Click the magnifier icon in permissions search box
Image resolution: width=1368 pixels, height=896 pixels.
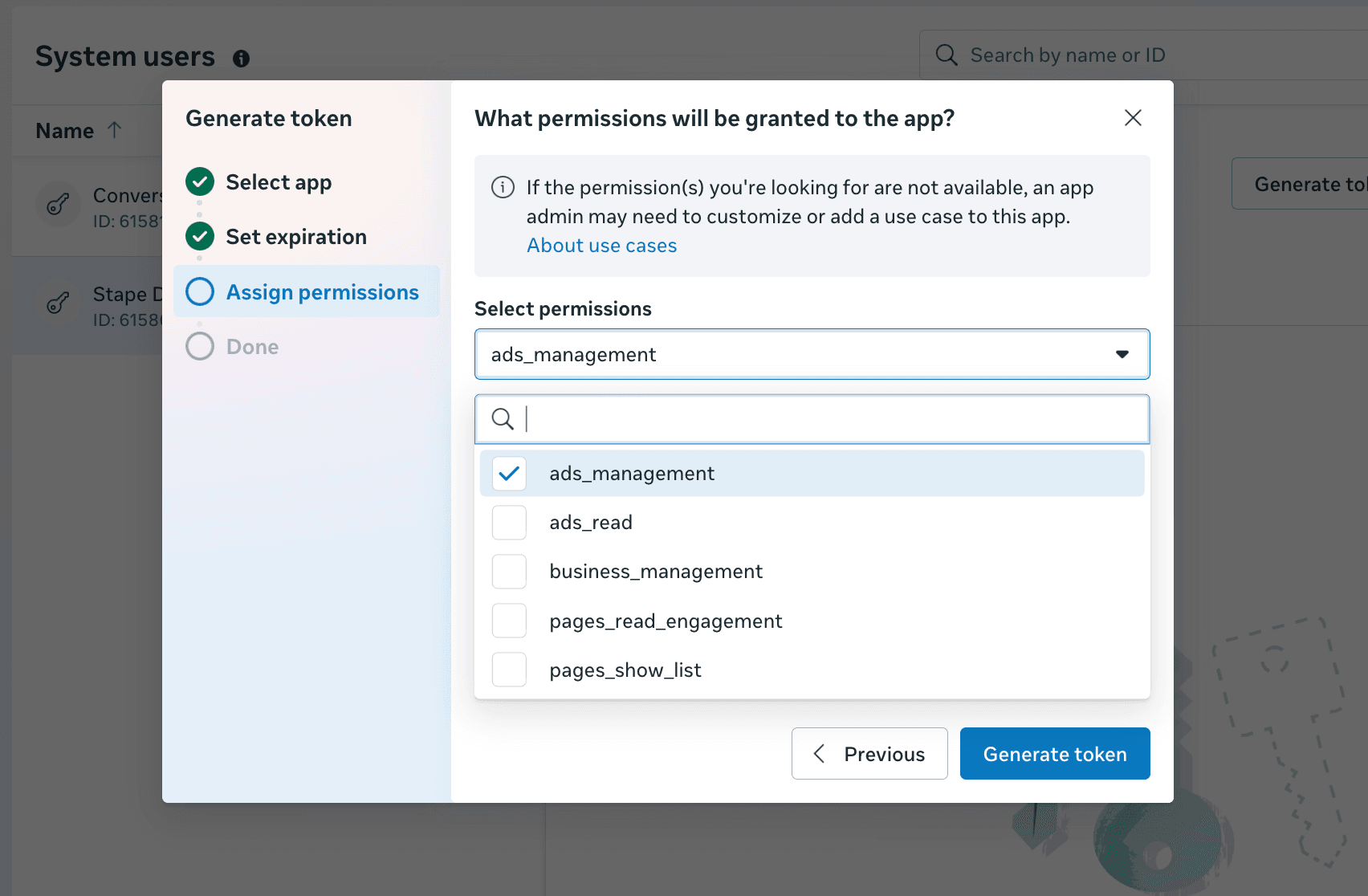(x=503, y=418)
